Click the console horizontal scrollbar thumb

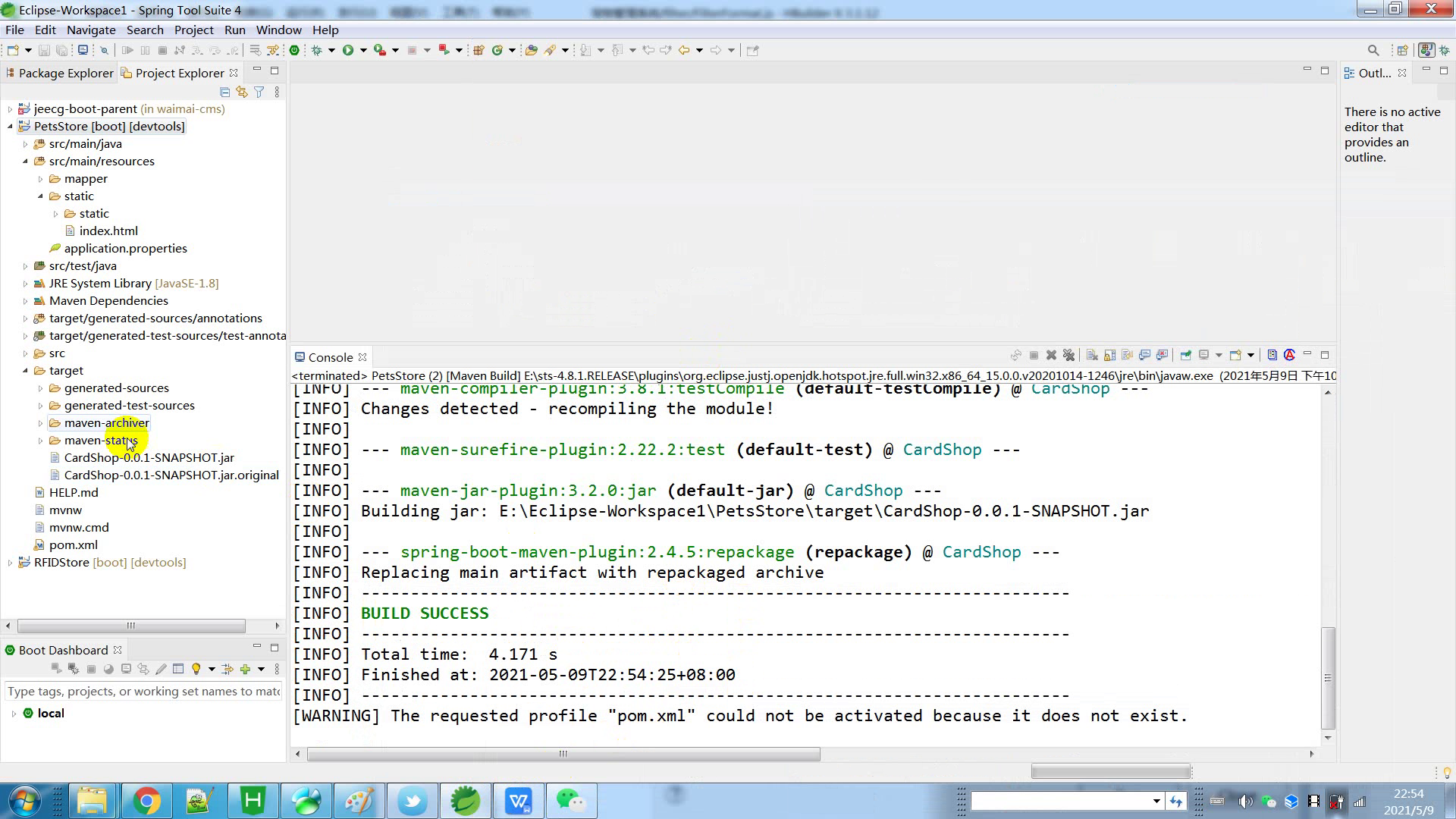pyautogui.click(x=563, y=754)
